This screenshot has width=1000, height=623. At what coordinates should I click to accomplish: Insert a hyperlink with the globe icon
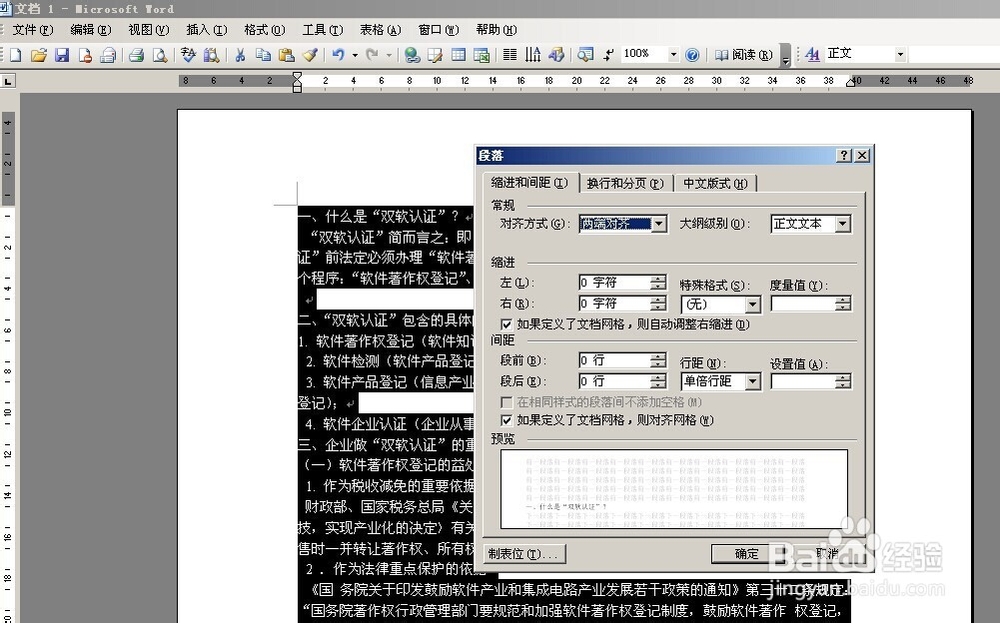tap(412, 55)
